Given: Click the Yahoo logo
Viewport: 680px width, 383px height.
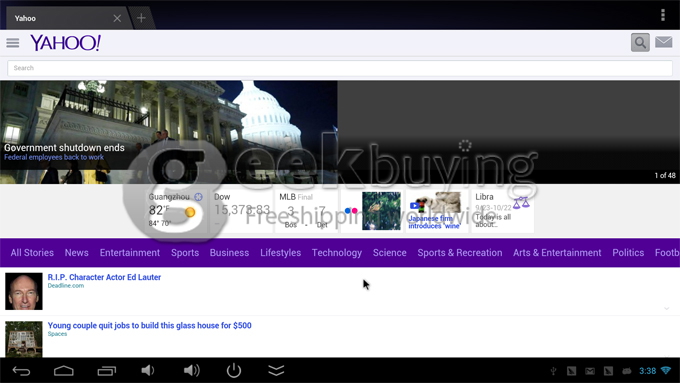Looking at the screenshot, I should (65, 43).
